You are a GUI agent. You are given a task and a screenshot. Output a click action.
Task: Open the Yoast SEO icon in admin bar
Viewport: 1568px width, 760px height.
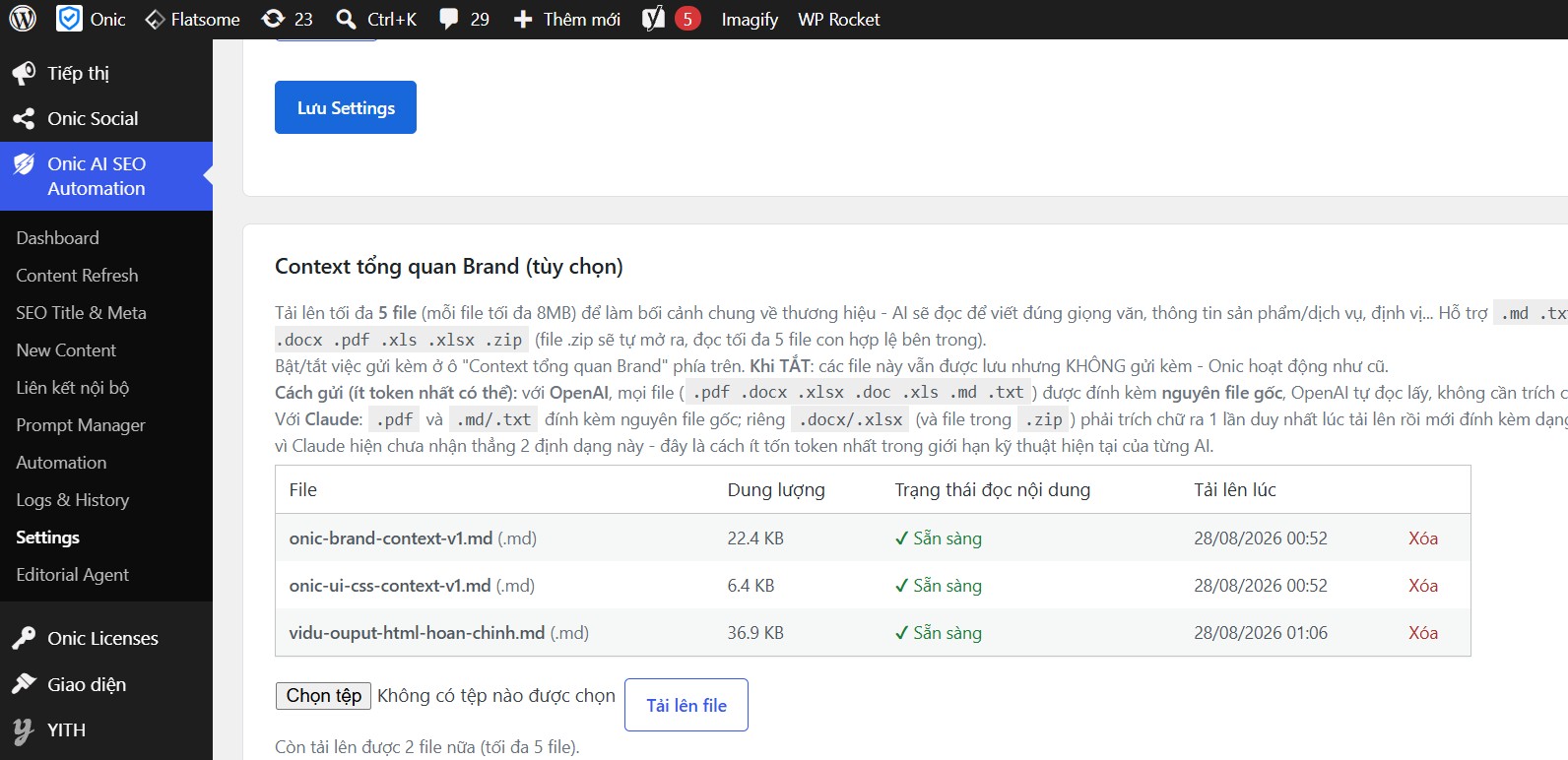[x=653, y=19]
